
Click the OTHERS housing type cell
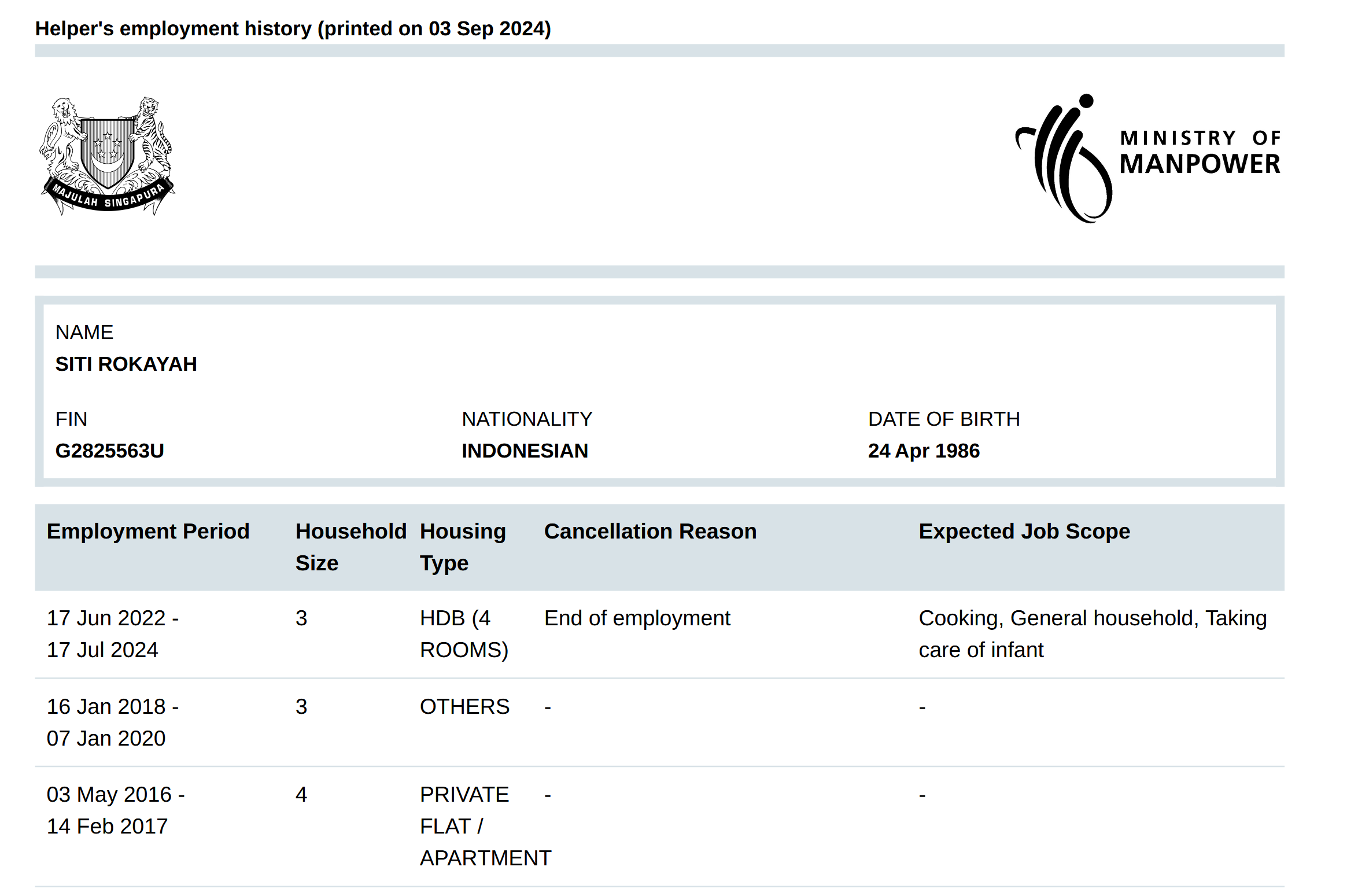pyautogui.click(x=464, y=706)
